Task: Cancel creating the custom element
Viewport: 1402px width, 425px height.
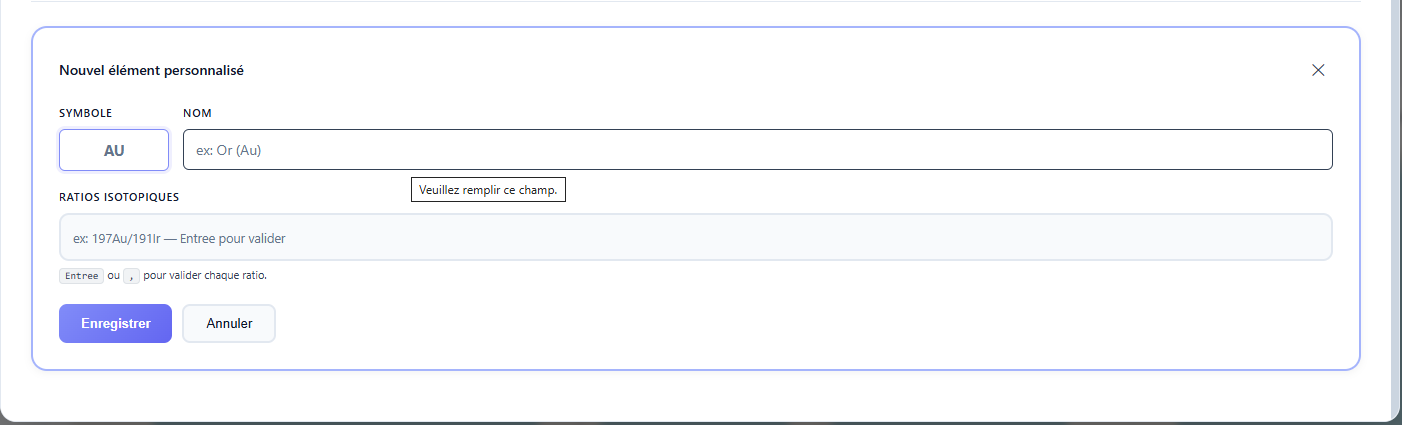Action: click(229, 323)
